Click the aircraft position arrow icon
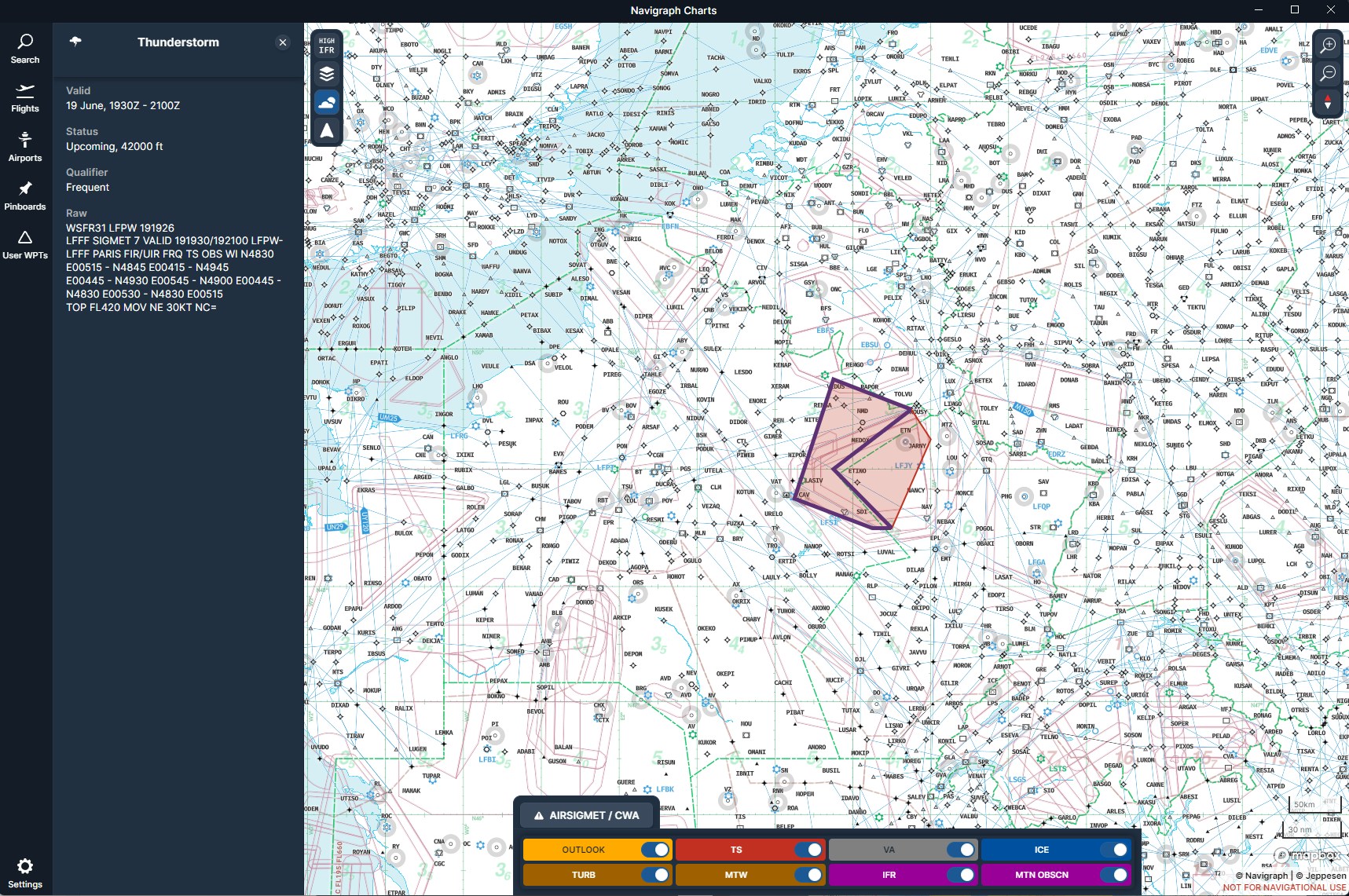1349x896 pixels. tap(327, 130)
